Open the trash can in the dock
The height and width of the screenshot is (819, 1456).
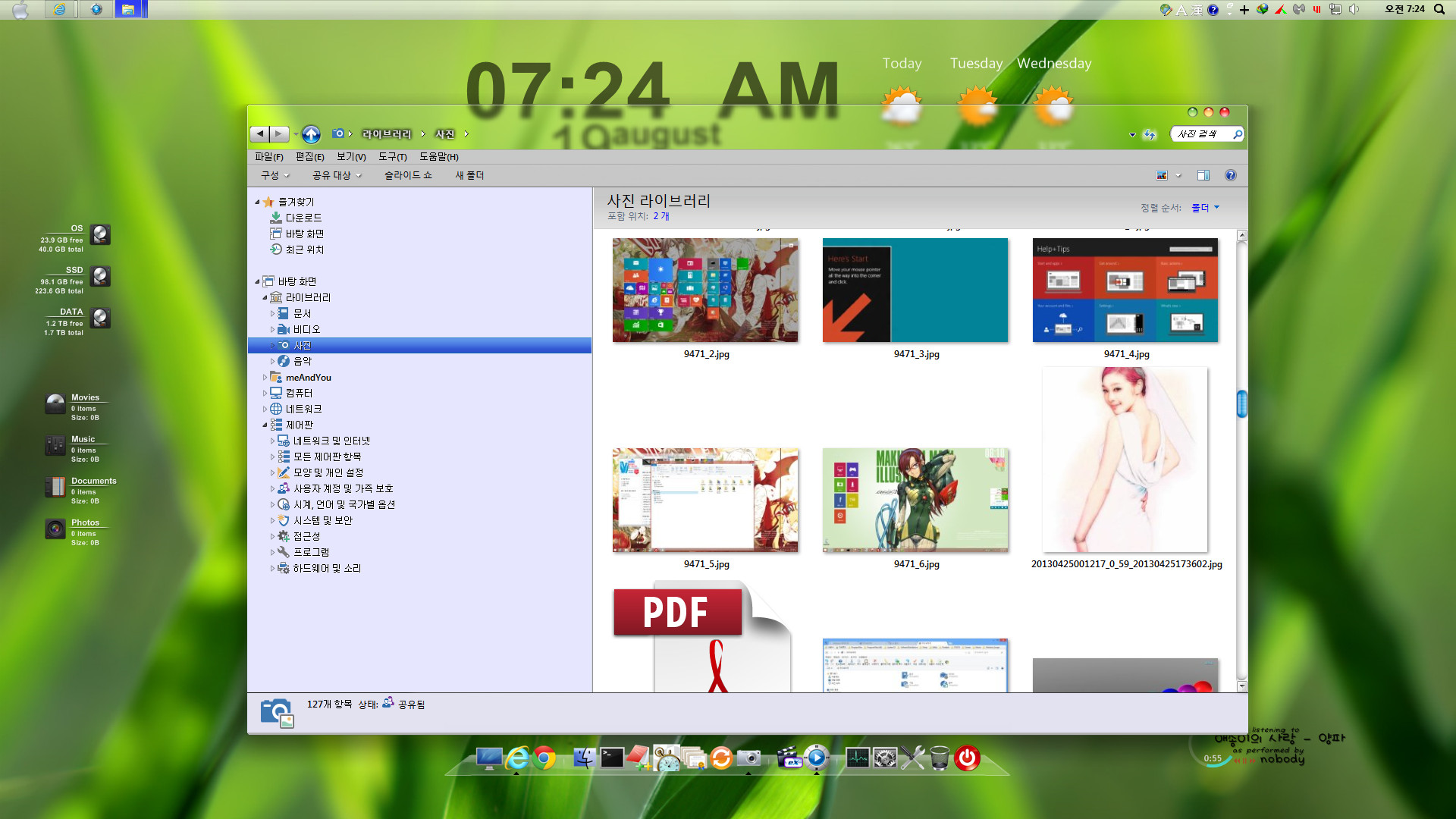pos(940,758)
